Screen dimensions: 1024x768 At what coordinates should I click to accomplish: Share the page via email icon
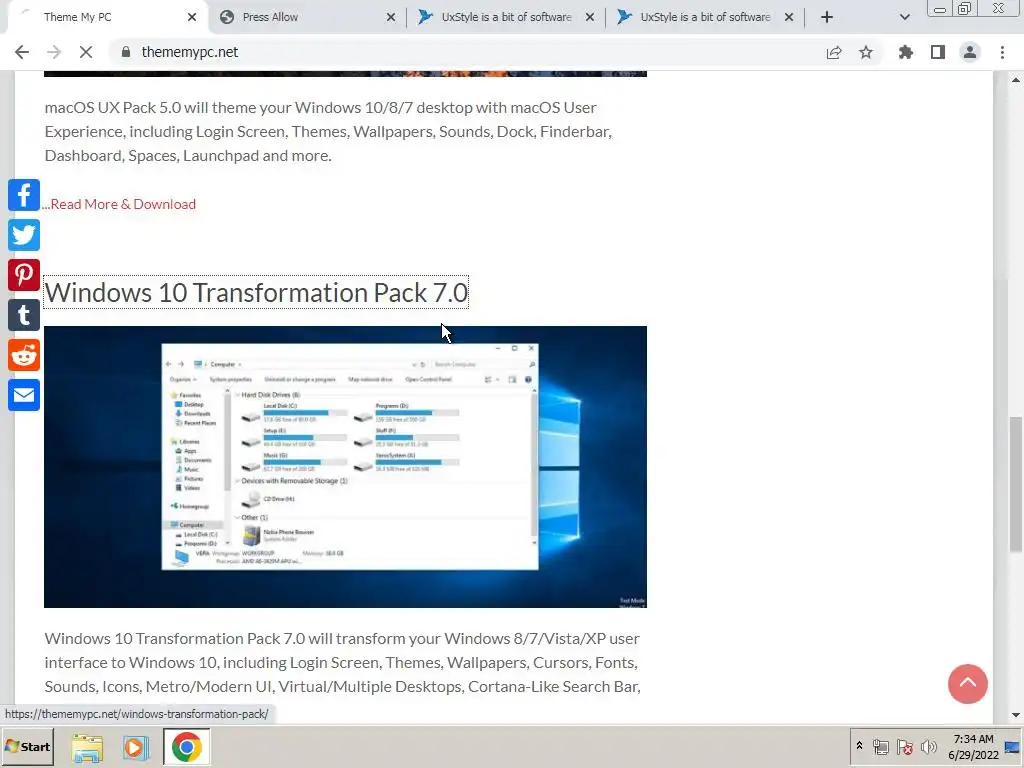click(x=24, y=395)
